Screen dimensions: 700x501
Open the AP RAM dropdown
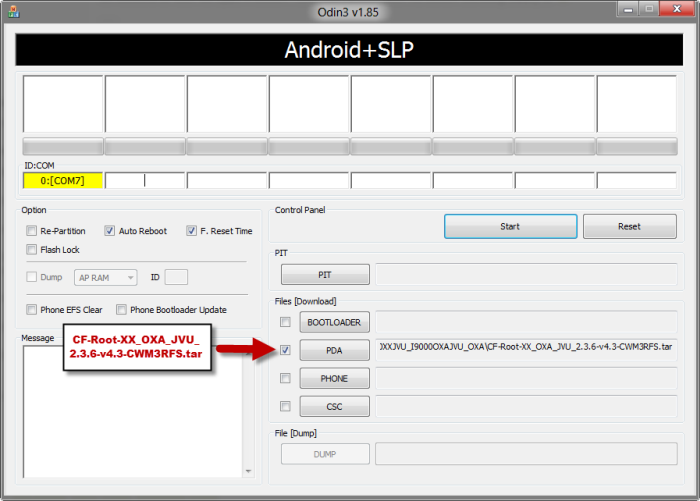pyautogui.click(x=106, y=278)
